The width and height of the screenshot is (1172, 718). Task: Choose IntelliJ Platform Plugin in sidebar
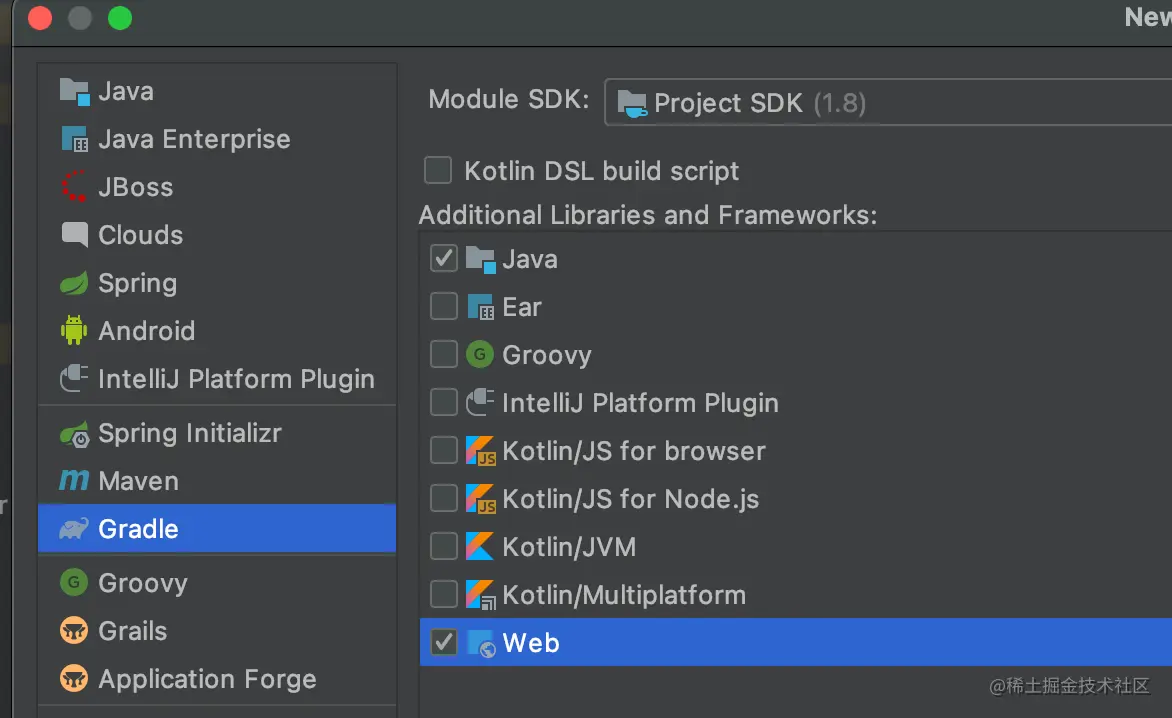[236, 379]
